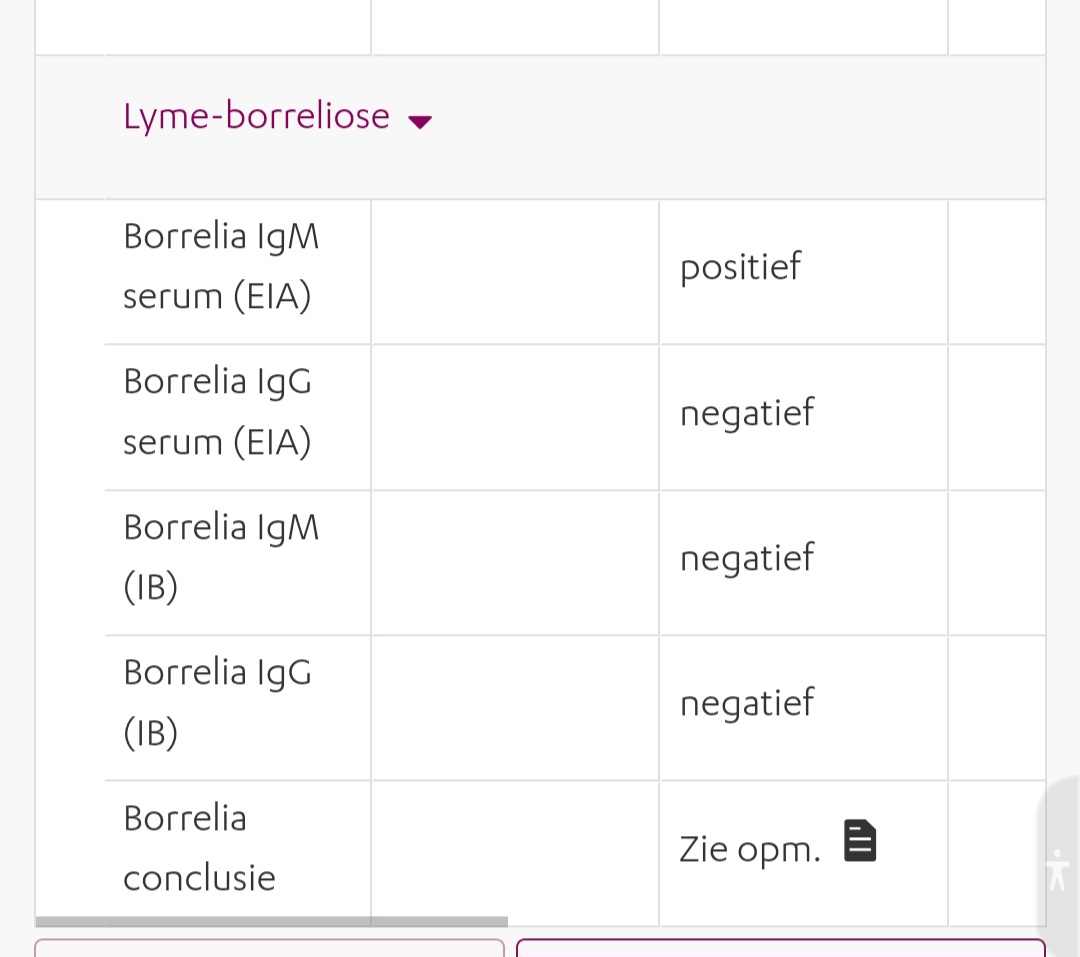Select the Borrelia IgG (IB) row label
Image resolution: width=1080 pixels, height=957 pixels.
[218, 702]
